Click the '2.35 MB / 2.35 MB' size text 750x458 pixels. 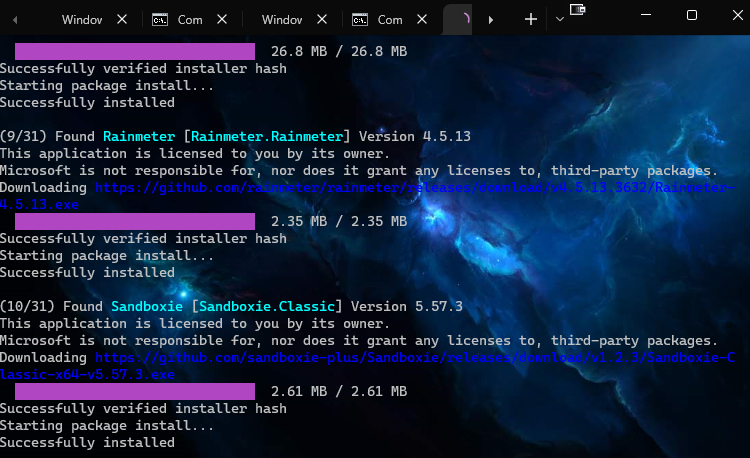coord(339,221)
